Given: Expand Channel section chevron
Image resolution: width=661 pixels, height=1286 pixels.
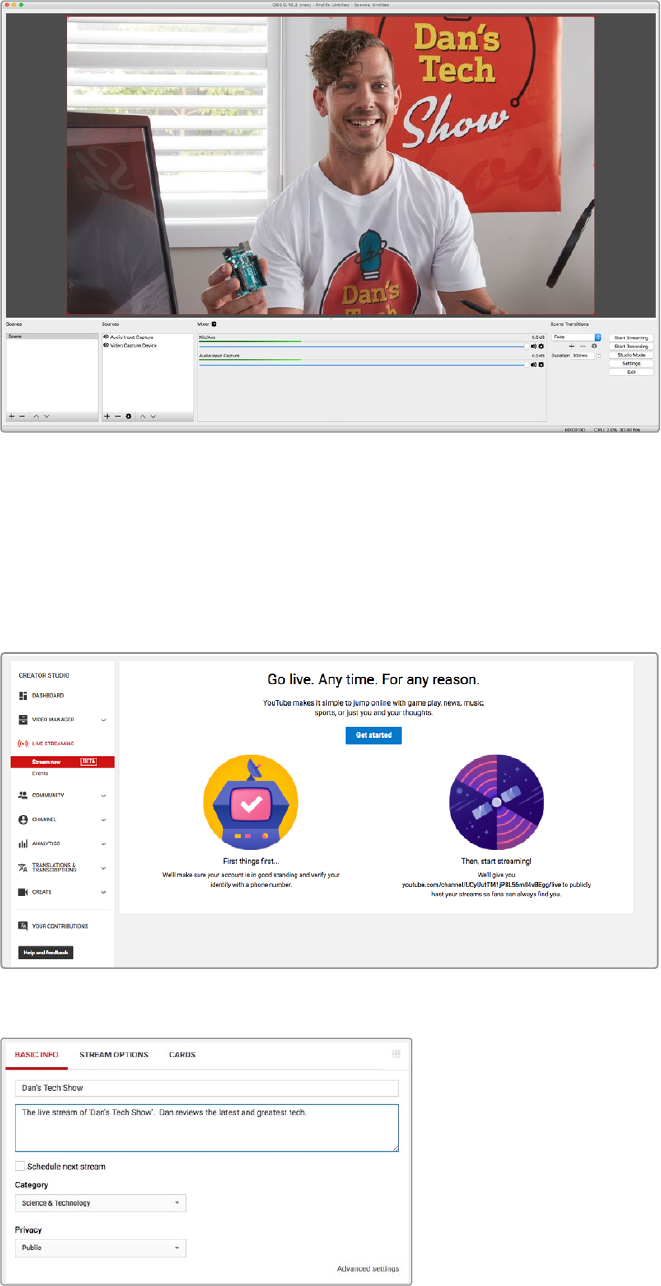Looking at the screenshot, I should (104, 819).
